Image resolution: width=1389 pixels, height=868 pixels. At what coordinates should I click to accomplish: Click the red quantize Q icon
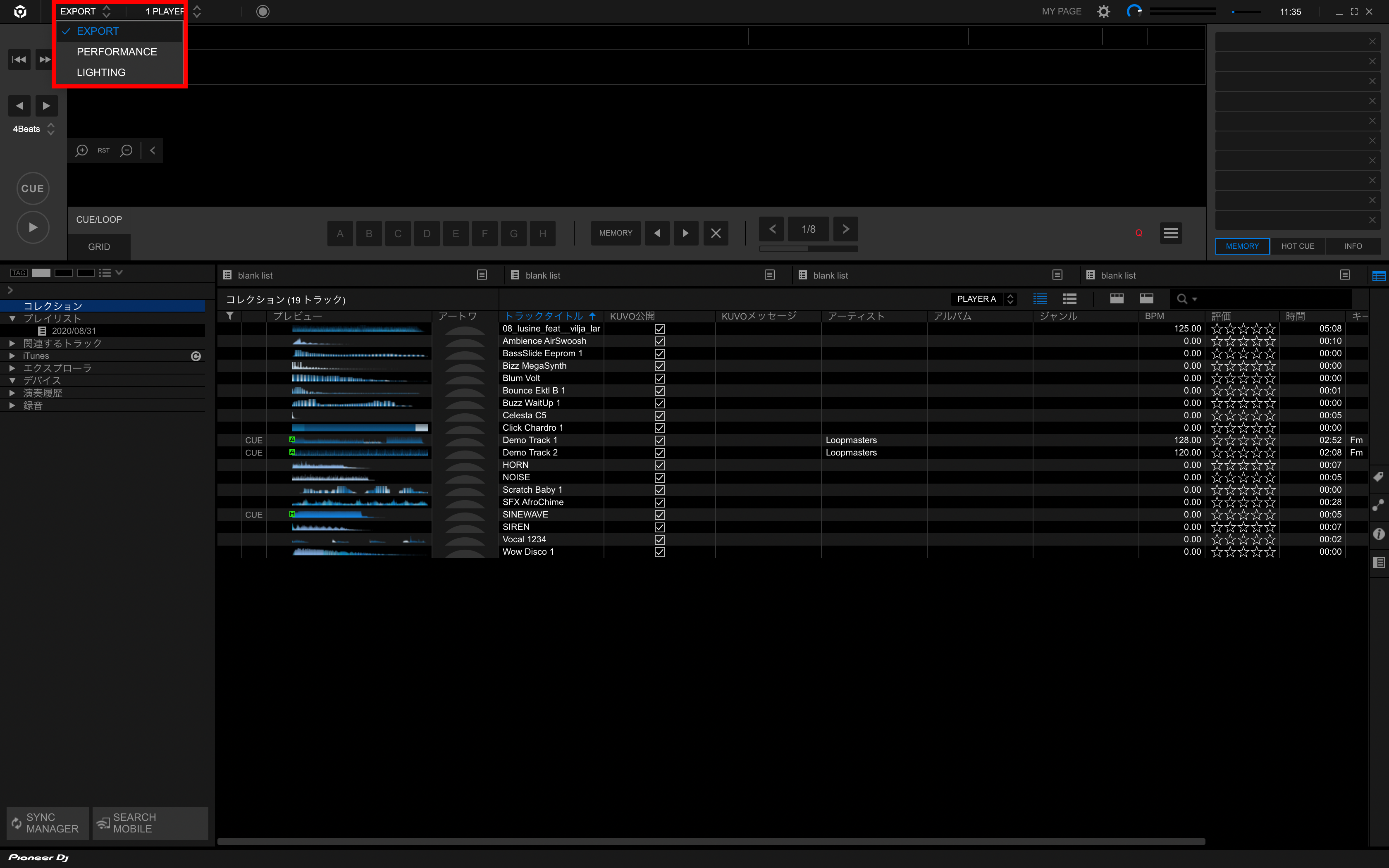1139,233
